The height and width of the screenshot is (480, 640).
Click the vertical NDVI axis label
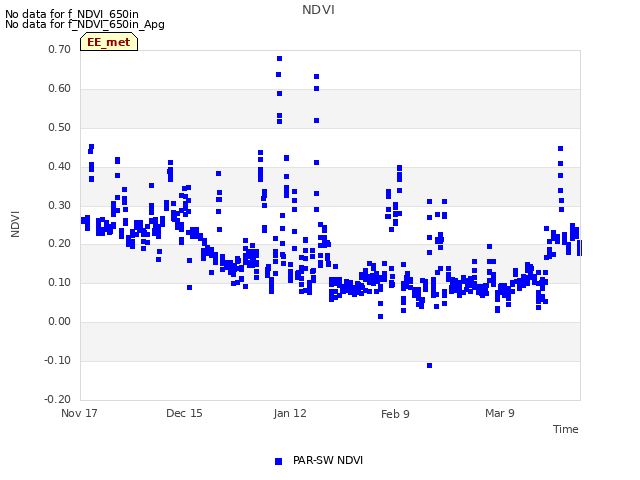pos(15,224)
